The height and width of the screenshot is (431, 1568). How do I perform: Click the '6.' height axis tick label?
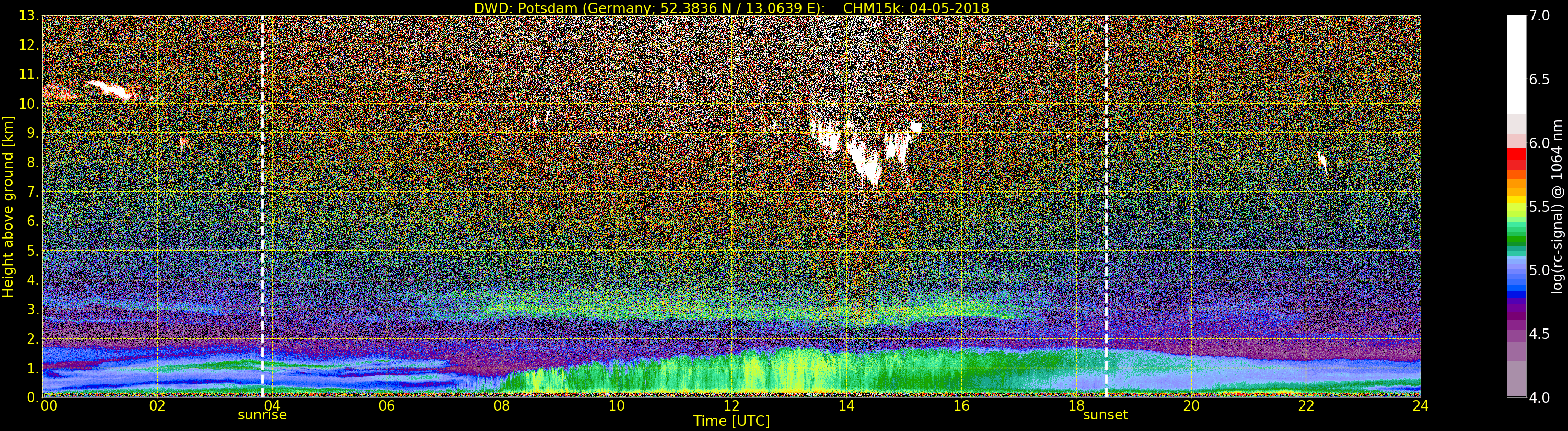pyautogui.click(x=33, y=221)
